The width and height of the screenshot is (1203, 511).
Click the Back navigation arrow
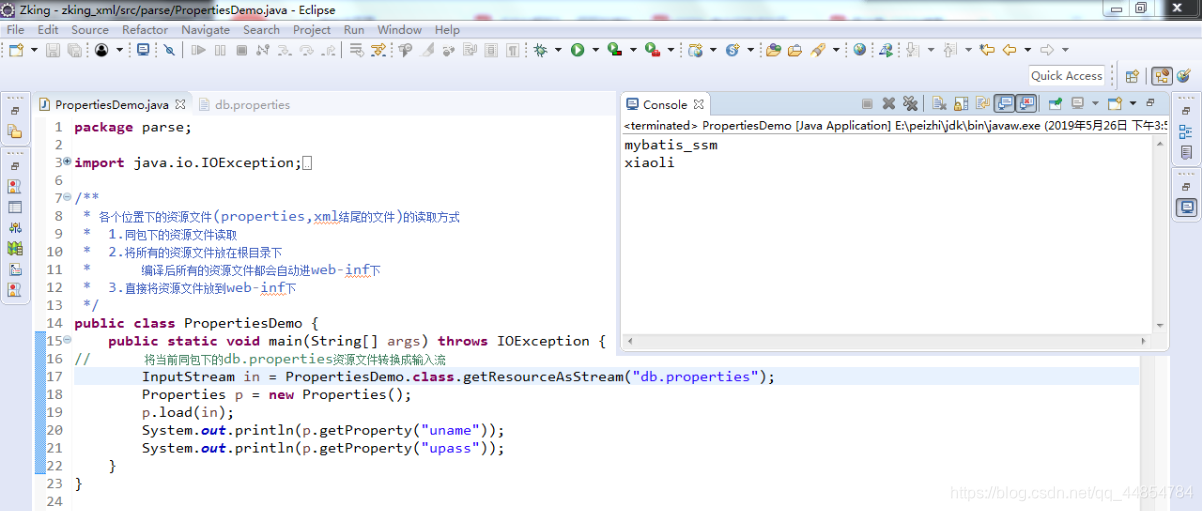(1009, 50)
